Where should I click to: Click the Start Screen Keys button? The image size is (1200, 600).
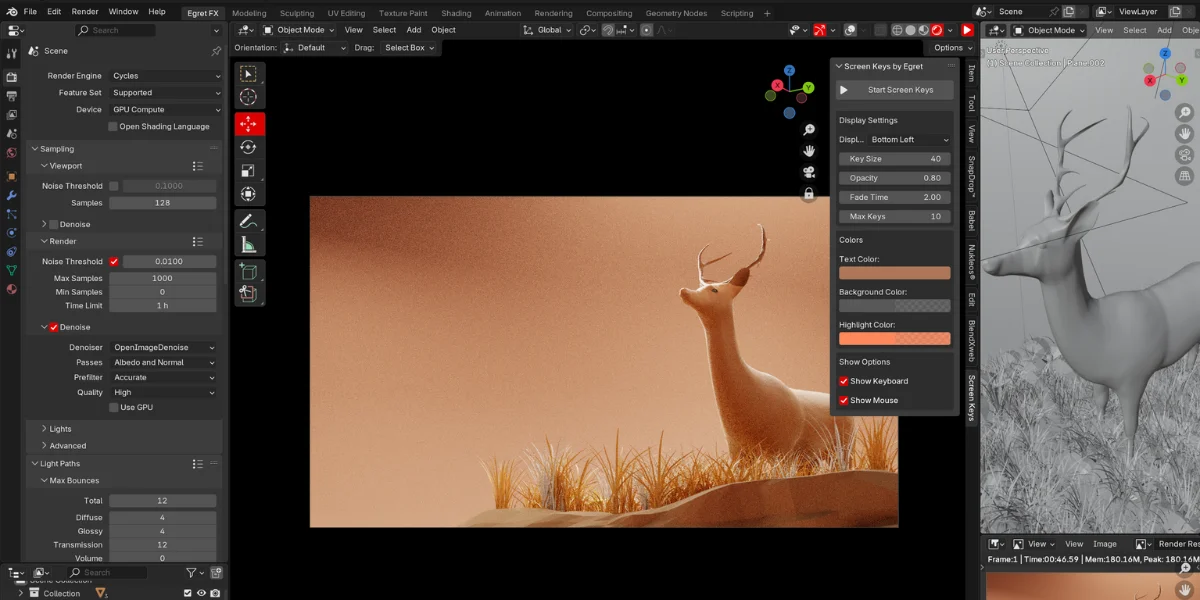[894, 89]
